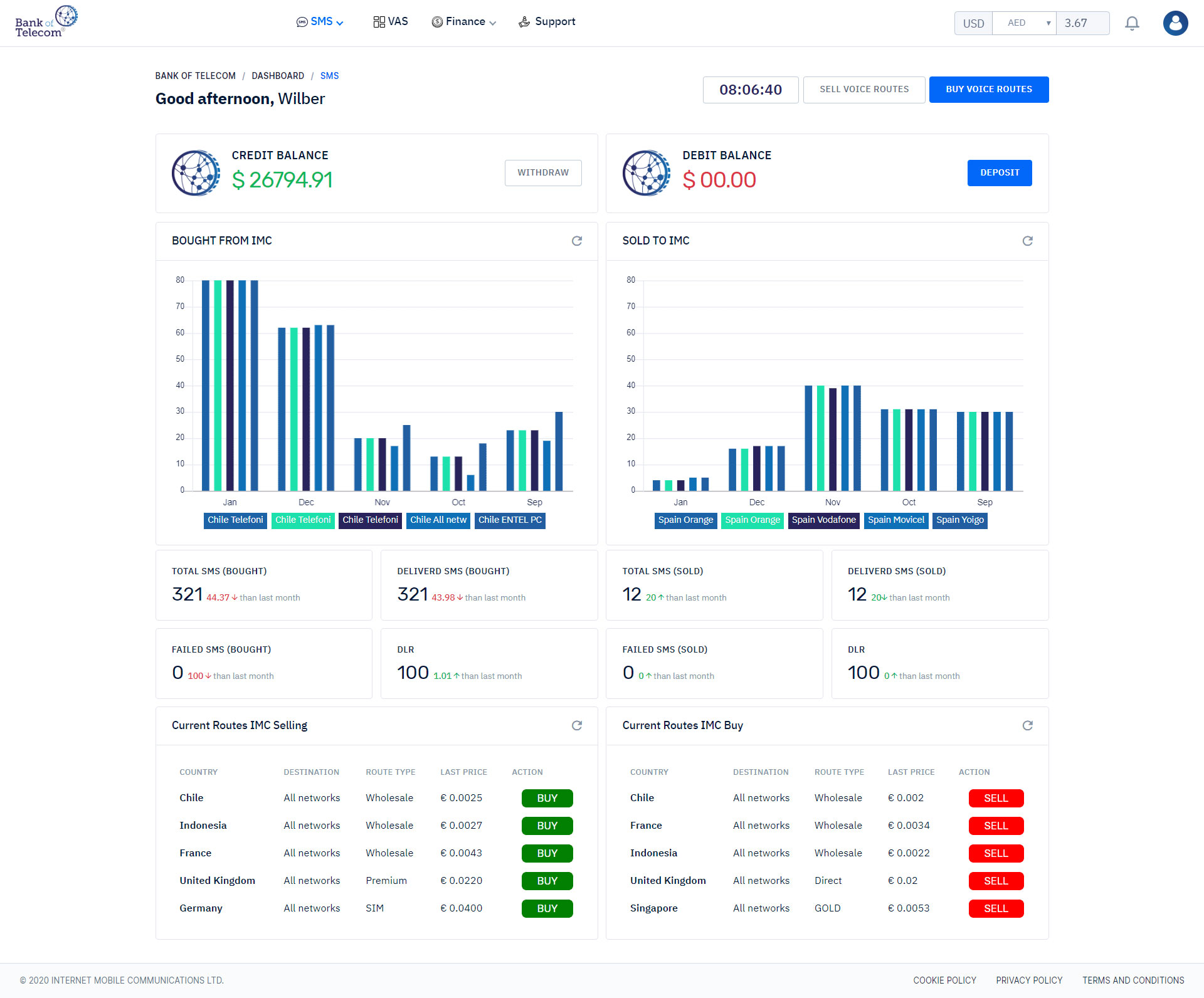Viewport: 1204px width, 998px height.
Task: Refresh Current Routes IMC Selling table
Action: pyautogui.click(x=577, y=725)
